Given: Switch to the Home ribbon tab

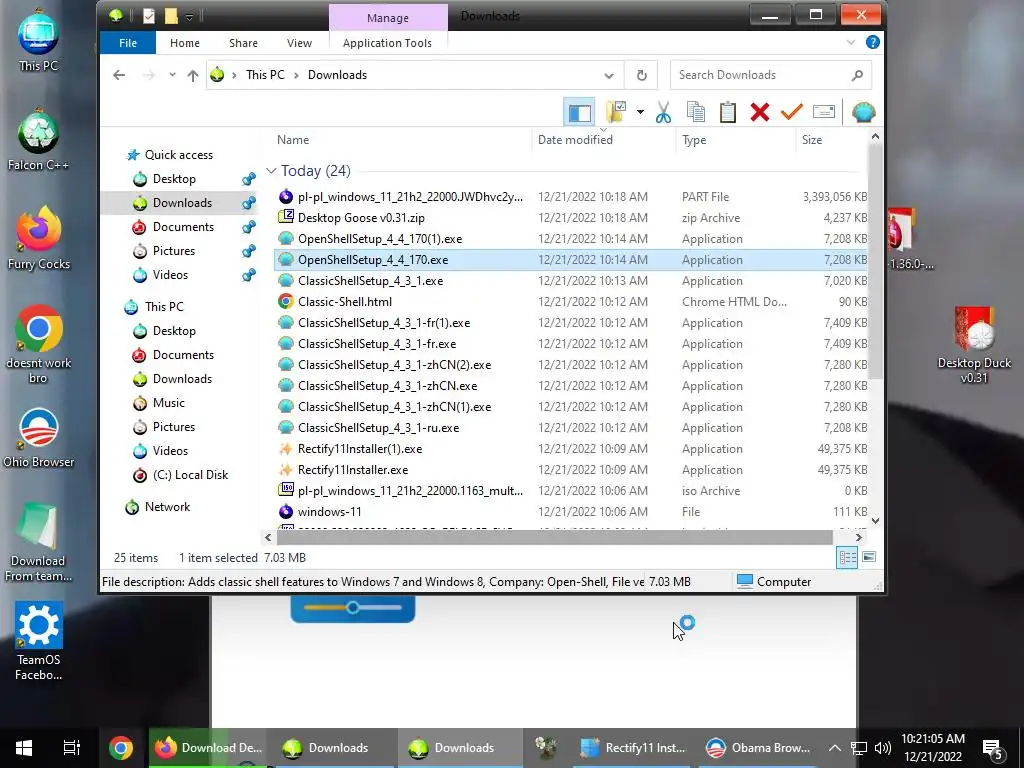Looking at the screenshot, I should click(185, 43).
